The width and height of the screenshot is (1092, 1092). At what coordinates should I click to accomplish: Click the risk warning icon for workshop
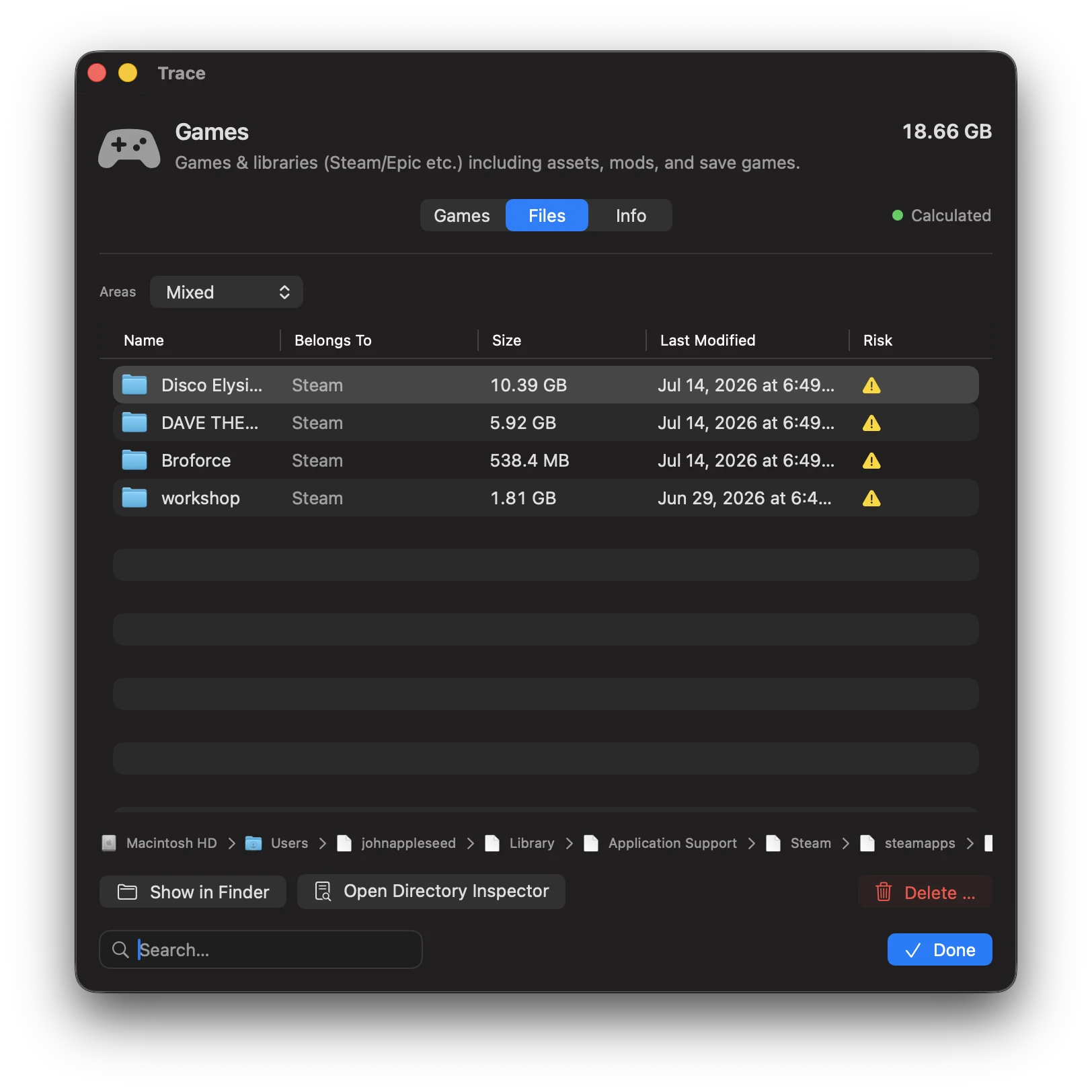[871, 498]
